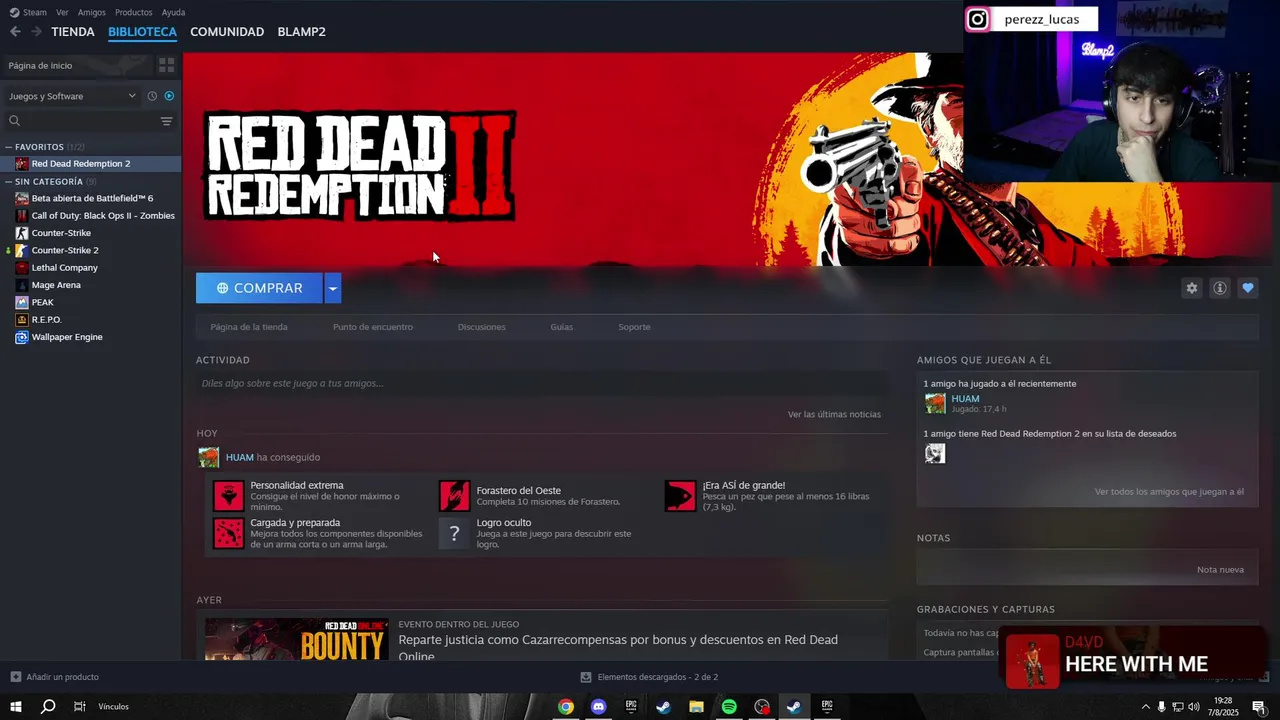Click the activity status input field
Screen dimensions: 1280x720
[x=542, y=383]
